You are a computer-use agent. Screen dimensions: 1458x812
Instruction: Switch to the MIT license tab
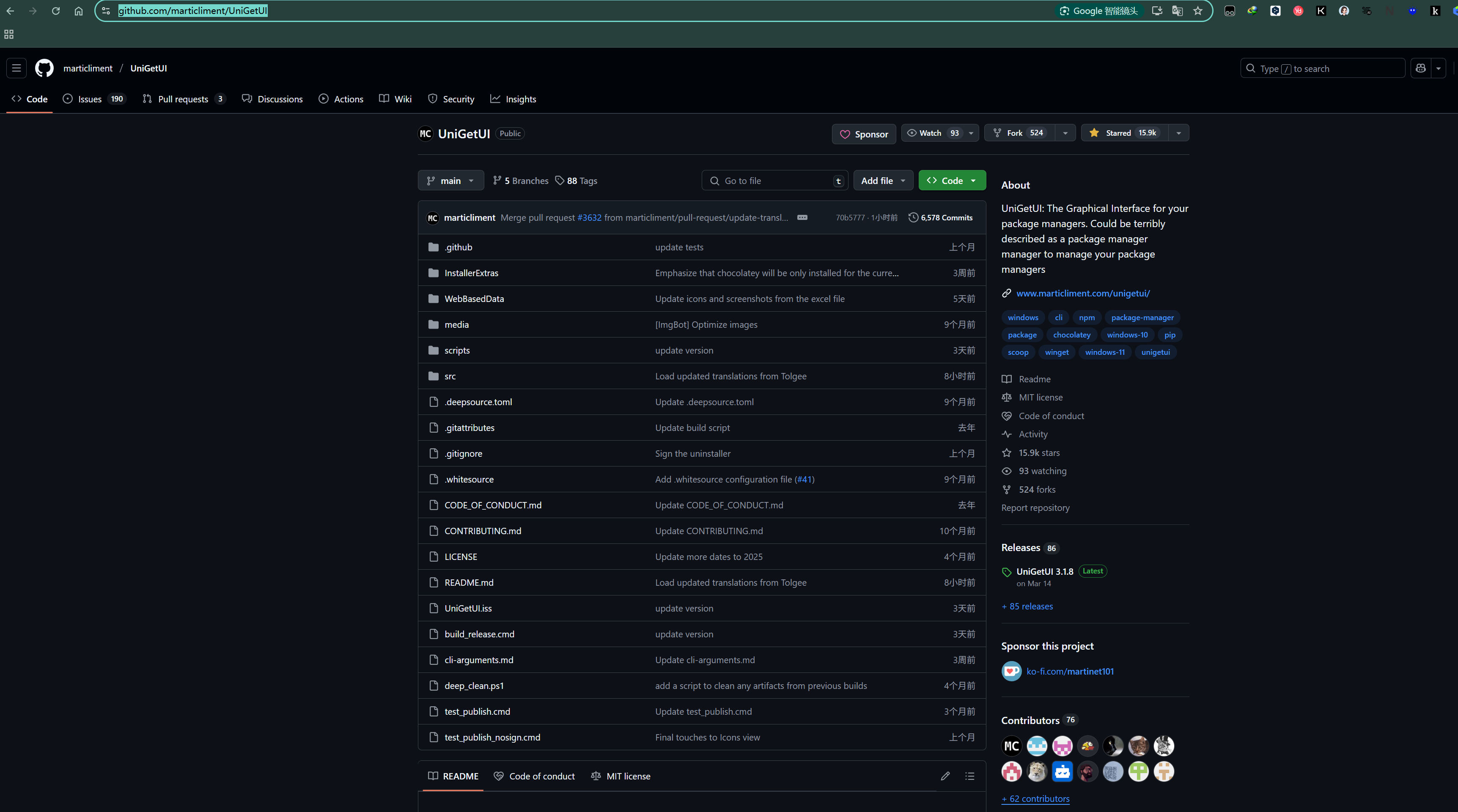pyautogui.click(x=621, y=776)
